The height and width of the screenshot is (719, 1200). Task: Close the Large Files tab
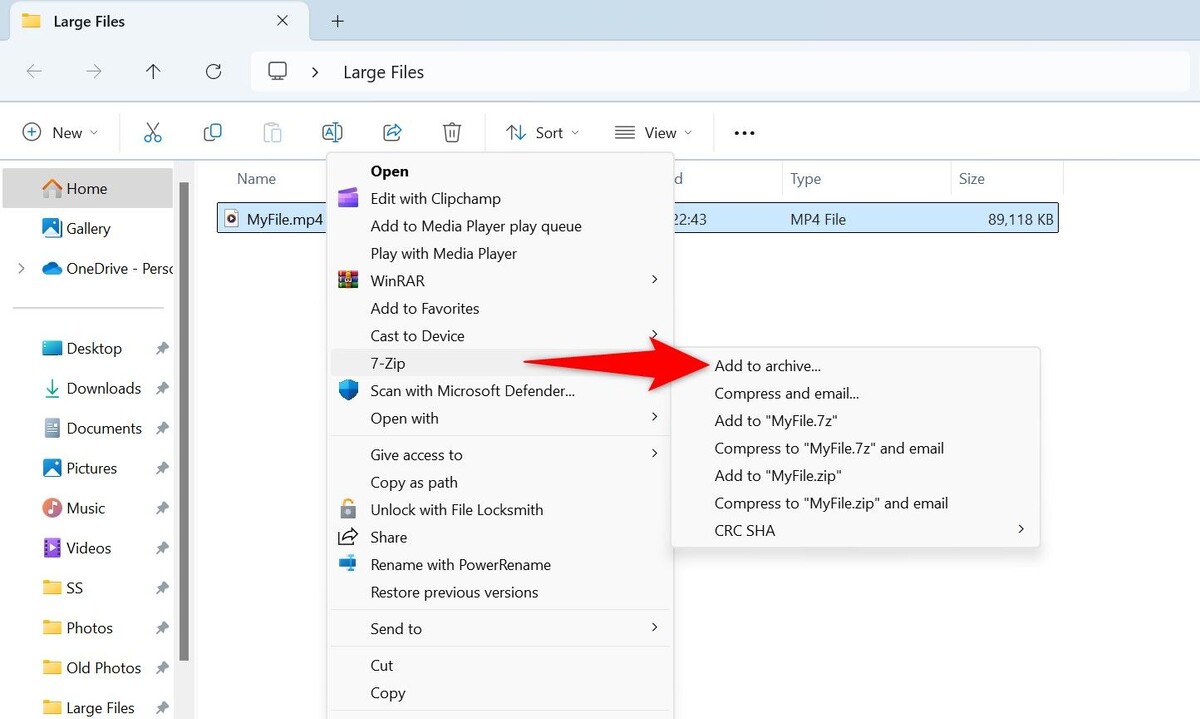(283, 20)
